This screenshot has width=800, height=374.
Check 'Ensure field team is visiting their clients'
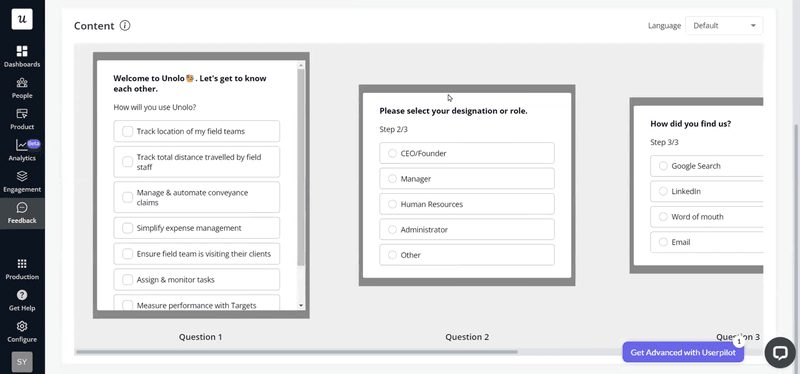[128, 254]
